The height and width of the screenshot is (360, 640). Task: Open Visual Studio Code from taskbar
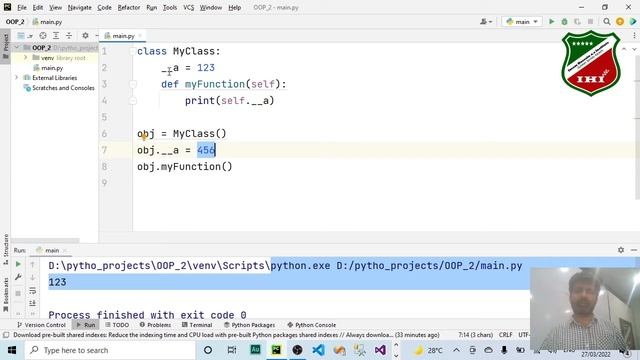(318, 350)
